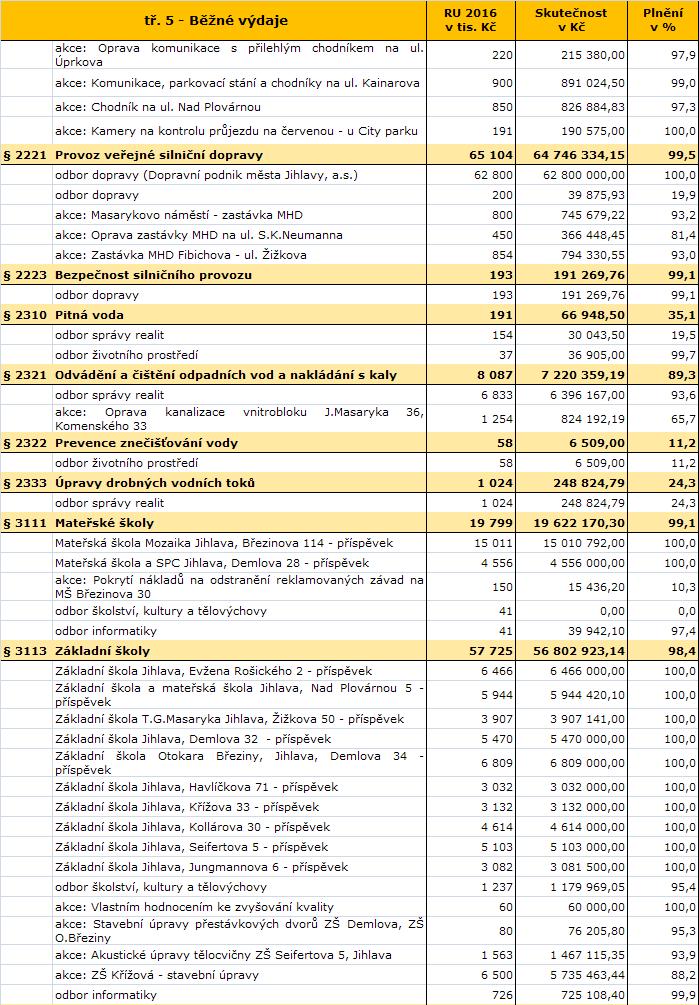Select the '§ 2221' section code
The height and width of the screenshot is (1005, 699).
click(26, 155)
